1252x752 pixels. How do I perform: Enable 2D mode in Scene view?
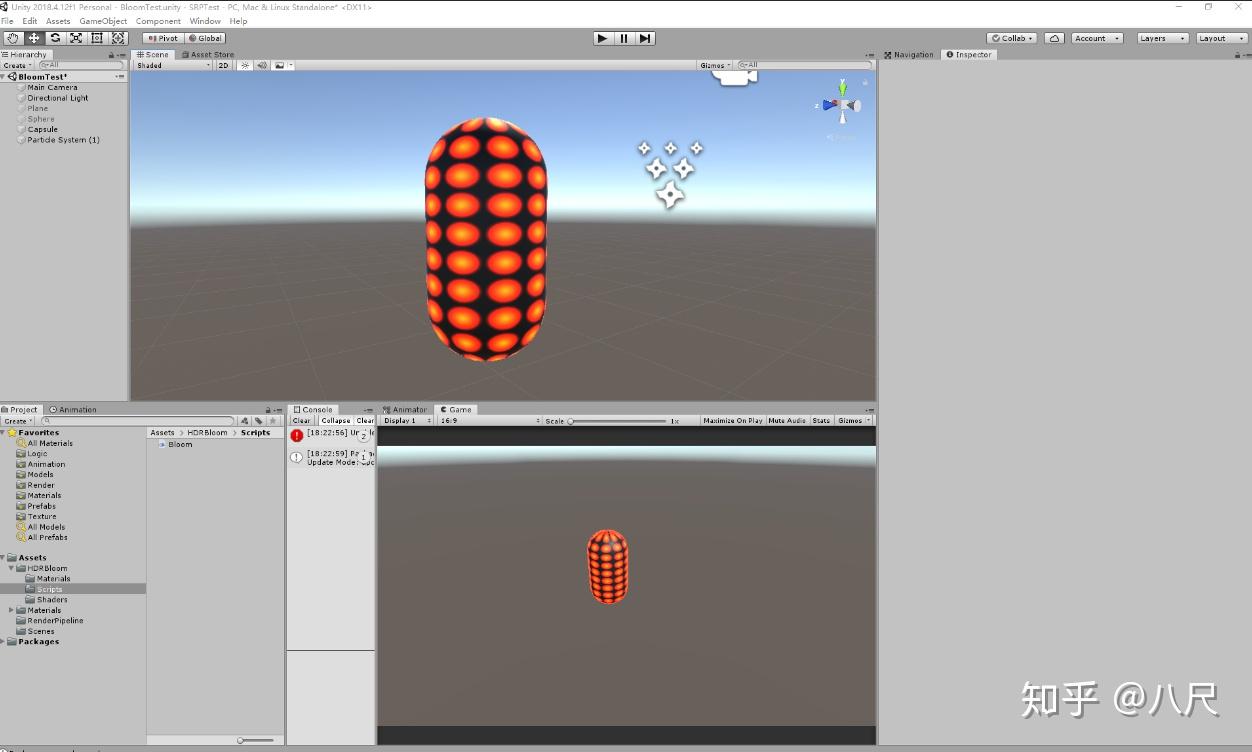click(223, 65)
